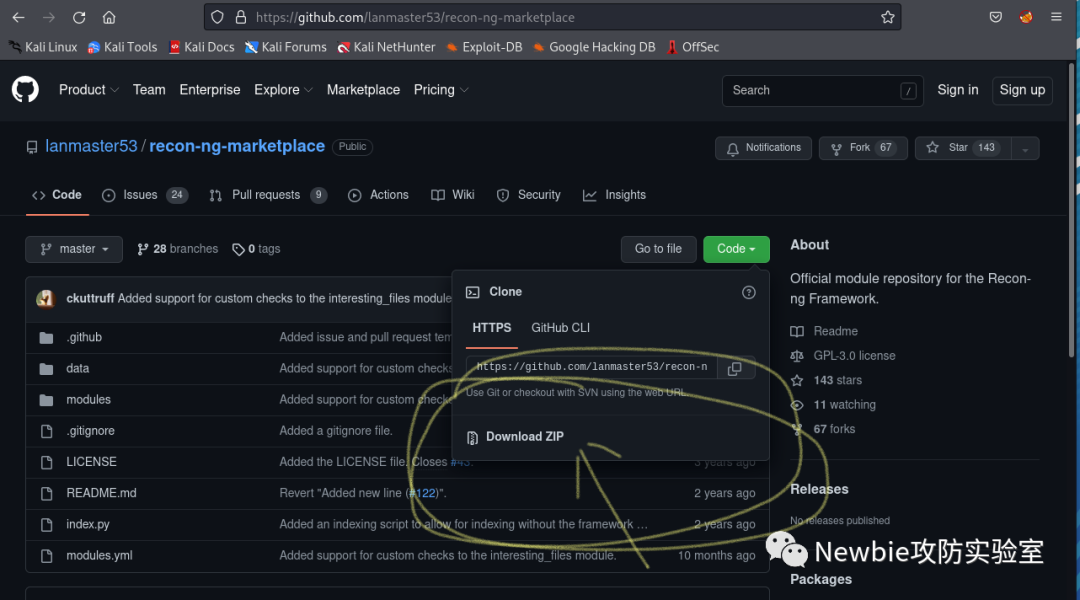Star the repository
This screenshot has height=600, width=1080.
pyautogui.click(x=963, y=148)
